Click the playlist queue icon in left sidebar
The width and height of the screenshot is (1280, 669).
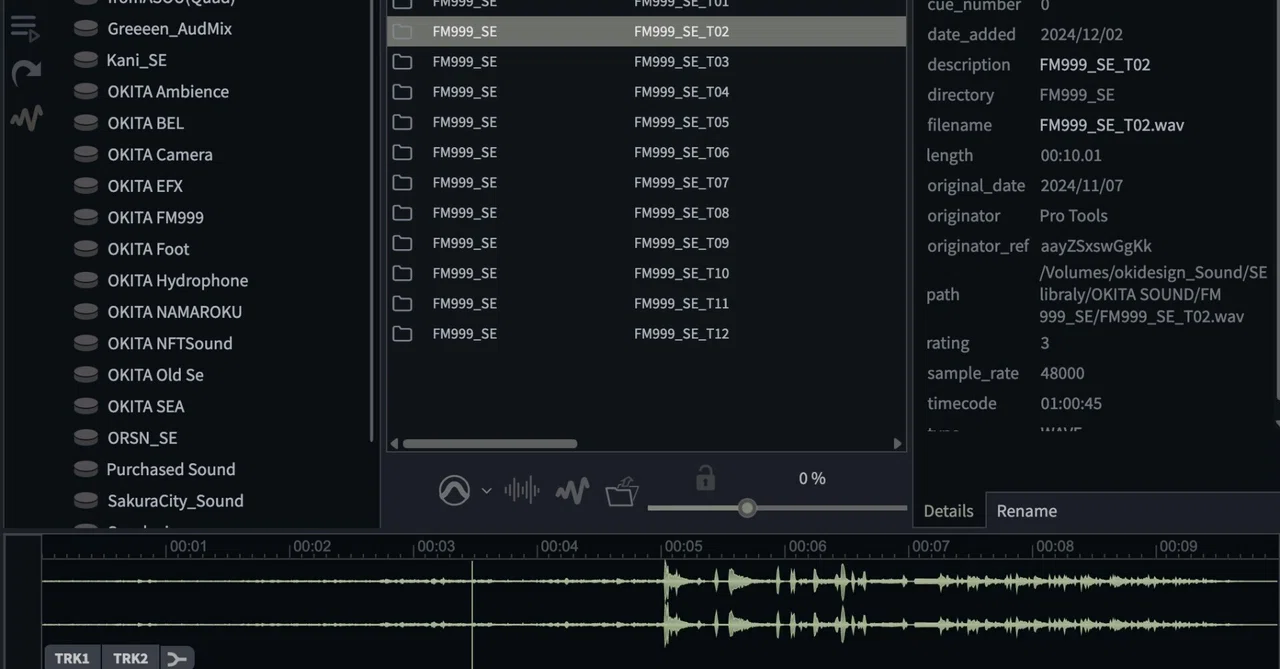[24, 28]
